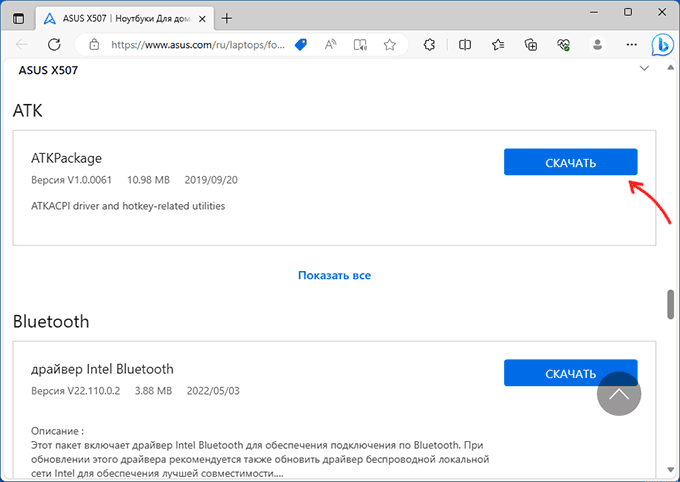Jump to top with round arrow button
This screenshot has height=482, width=680.
tap(619, 394)
